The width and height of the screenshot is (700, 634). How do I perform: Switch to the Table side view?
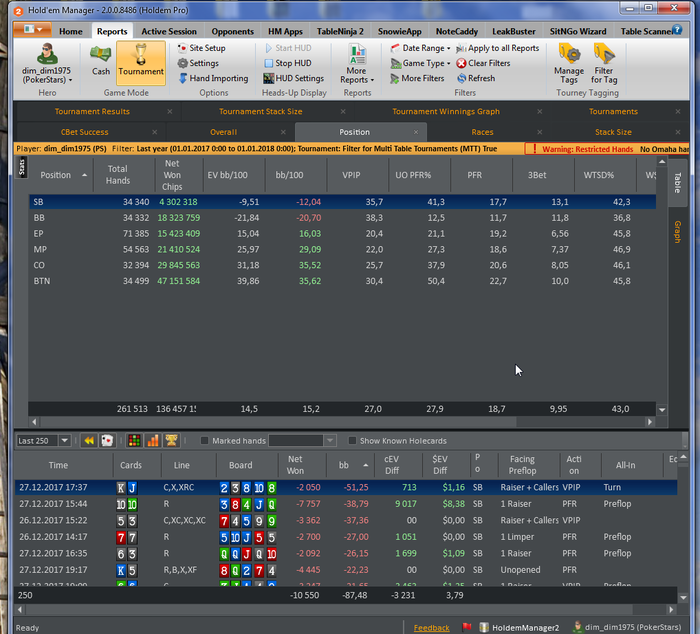pyautogui.click(x=678, y=182)
